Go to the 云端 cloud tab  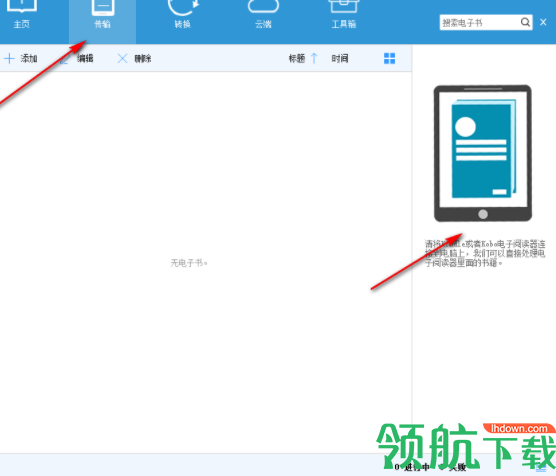pos(263,16)
